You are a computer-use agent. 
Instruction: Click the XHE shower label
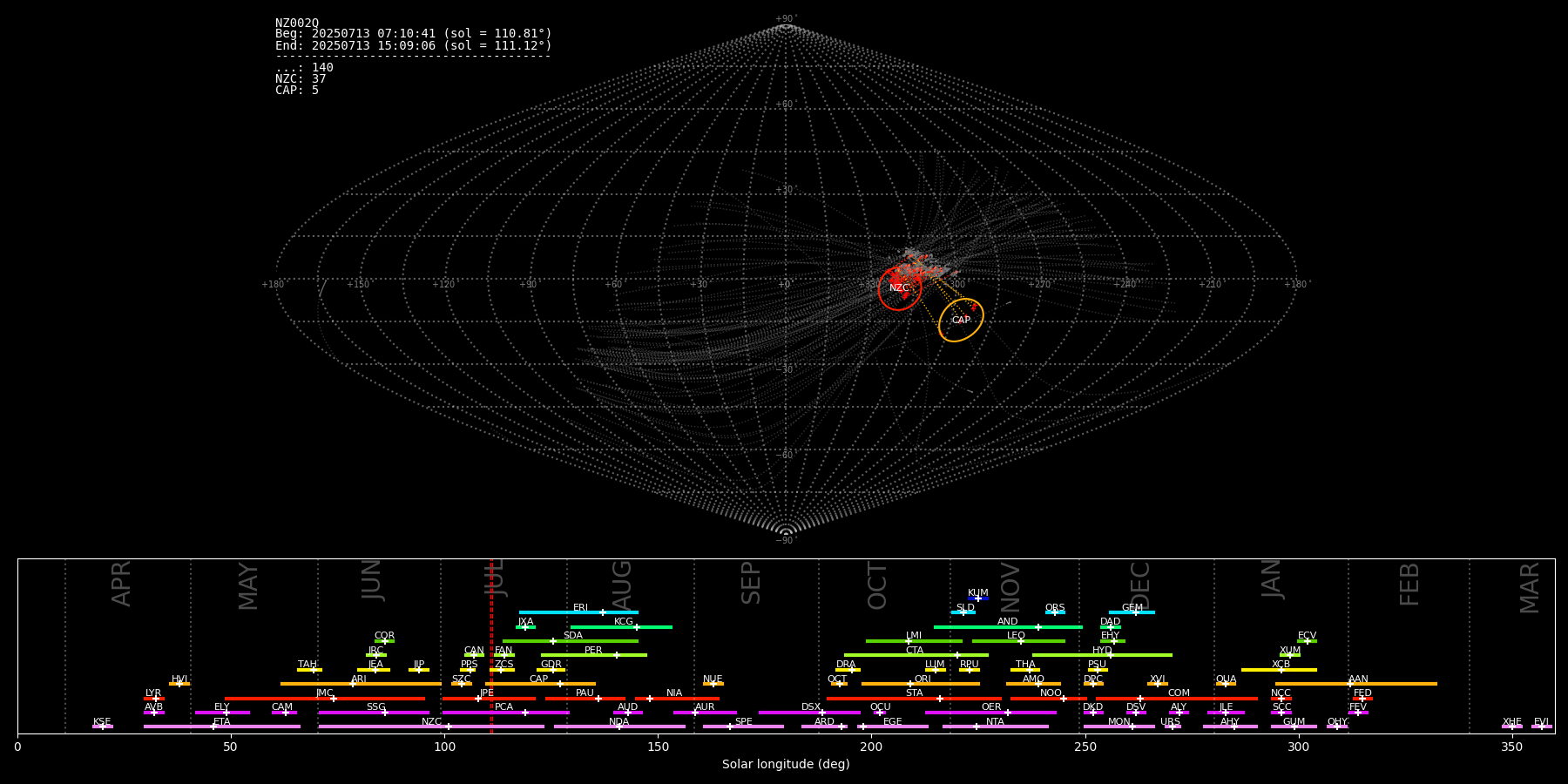[x=1511, y=721]
